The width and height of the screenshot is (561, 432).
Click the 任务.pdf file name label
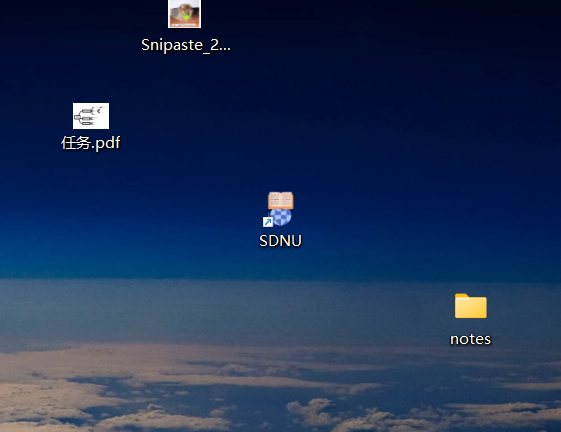tap(91, 143)
